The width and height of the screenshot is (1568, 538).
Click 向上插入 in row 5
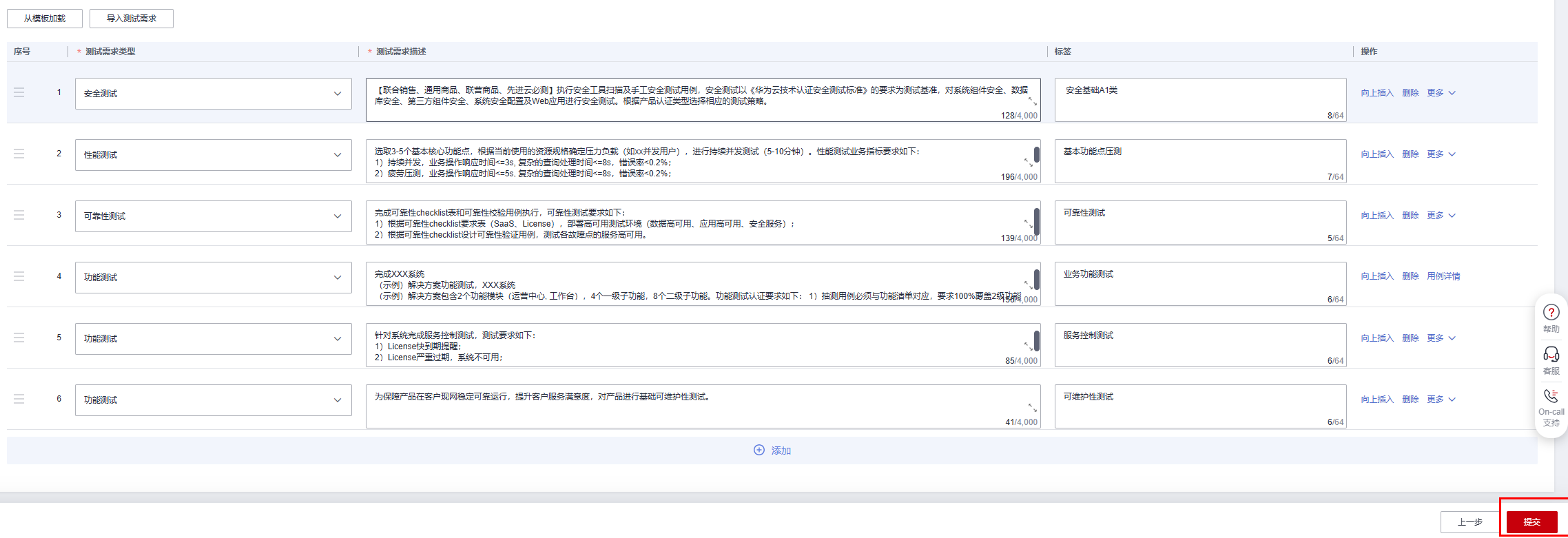(x=1377, y=338)
